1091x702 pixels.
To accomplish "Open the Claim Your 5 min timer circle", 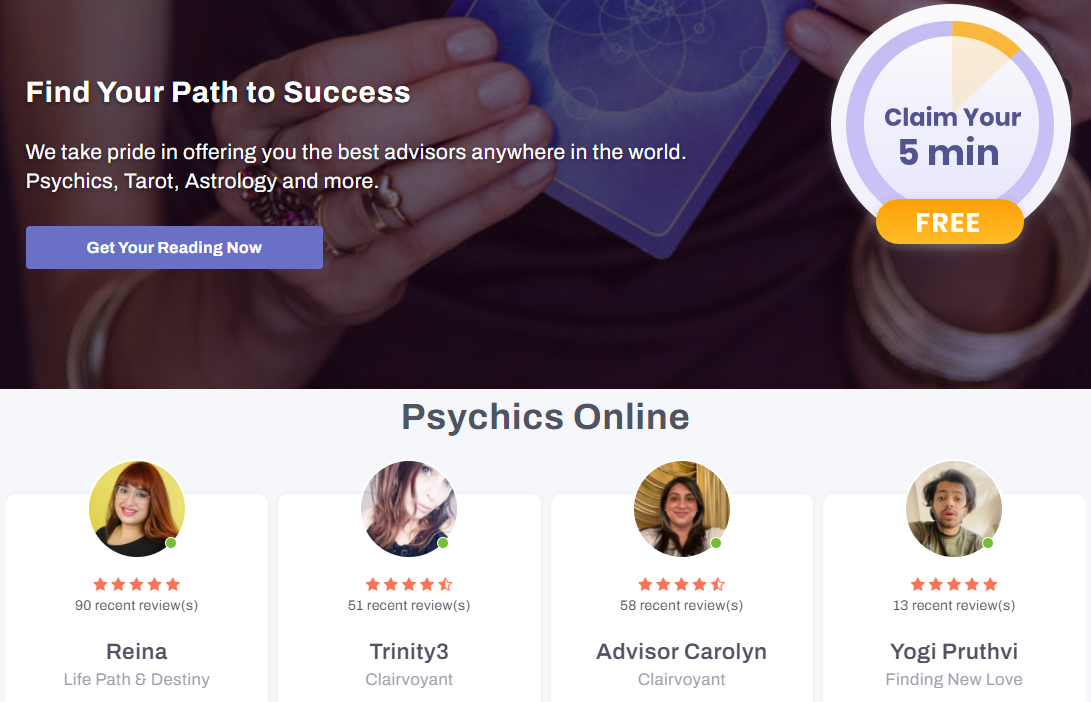I will click(950, 125).
